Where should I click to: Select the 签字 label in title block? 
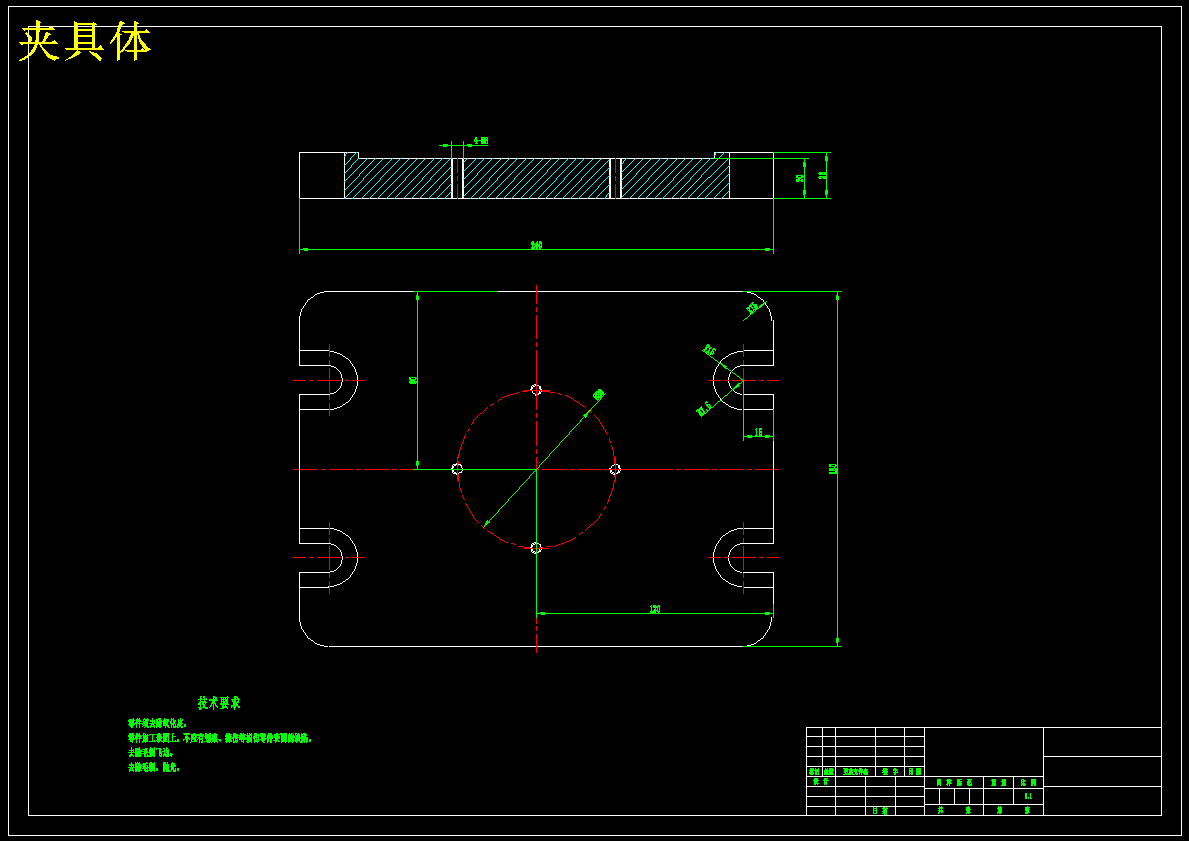[x=890, y=771]
